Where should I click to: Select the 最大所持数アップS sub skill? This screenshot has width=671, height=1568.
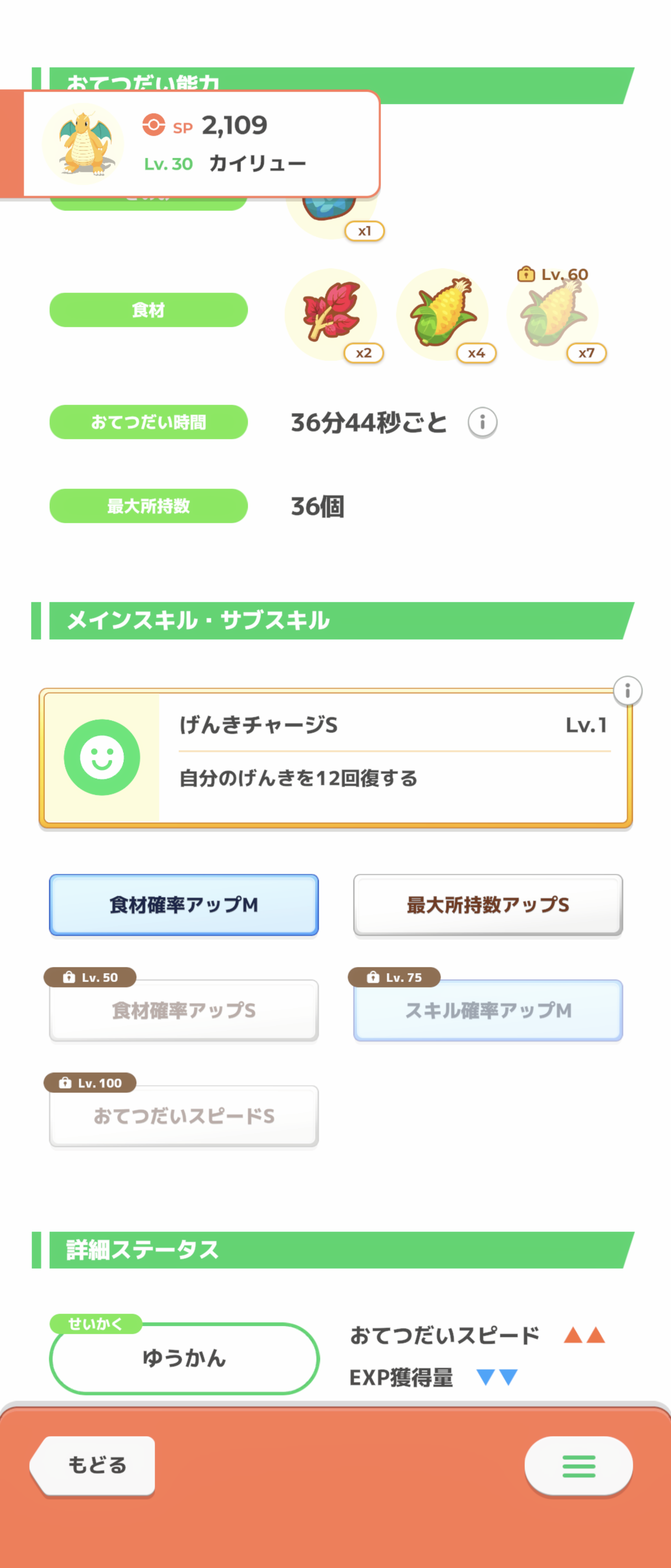[488, 904]
